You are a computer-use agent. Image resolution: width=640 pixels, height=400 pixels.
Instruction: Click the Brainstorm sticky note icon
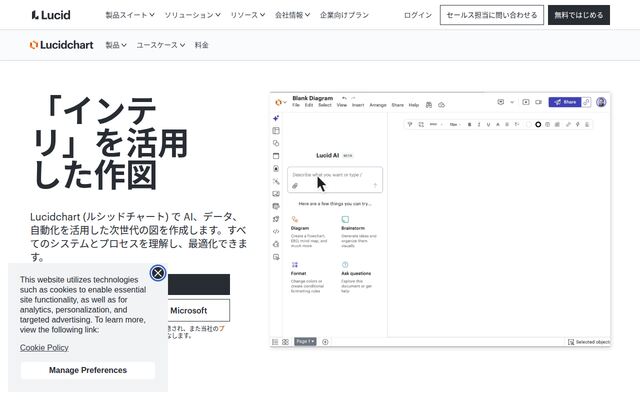(x=345, y=220)
